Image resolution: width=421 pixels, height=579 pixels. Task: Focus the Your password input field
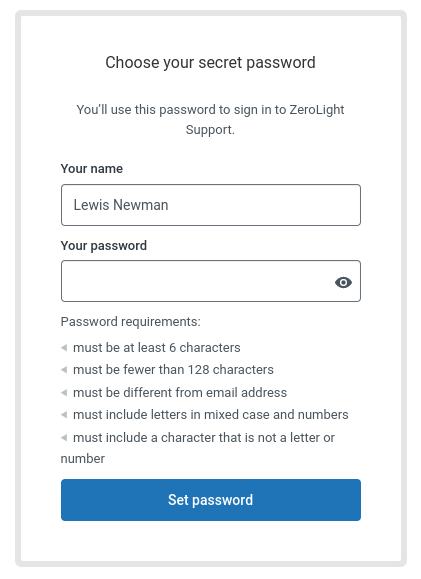[x=211, y=281]
